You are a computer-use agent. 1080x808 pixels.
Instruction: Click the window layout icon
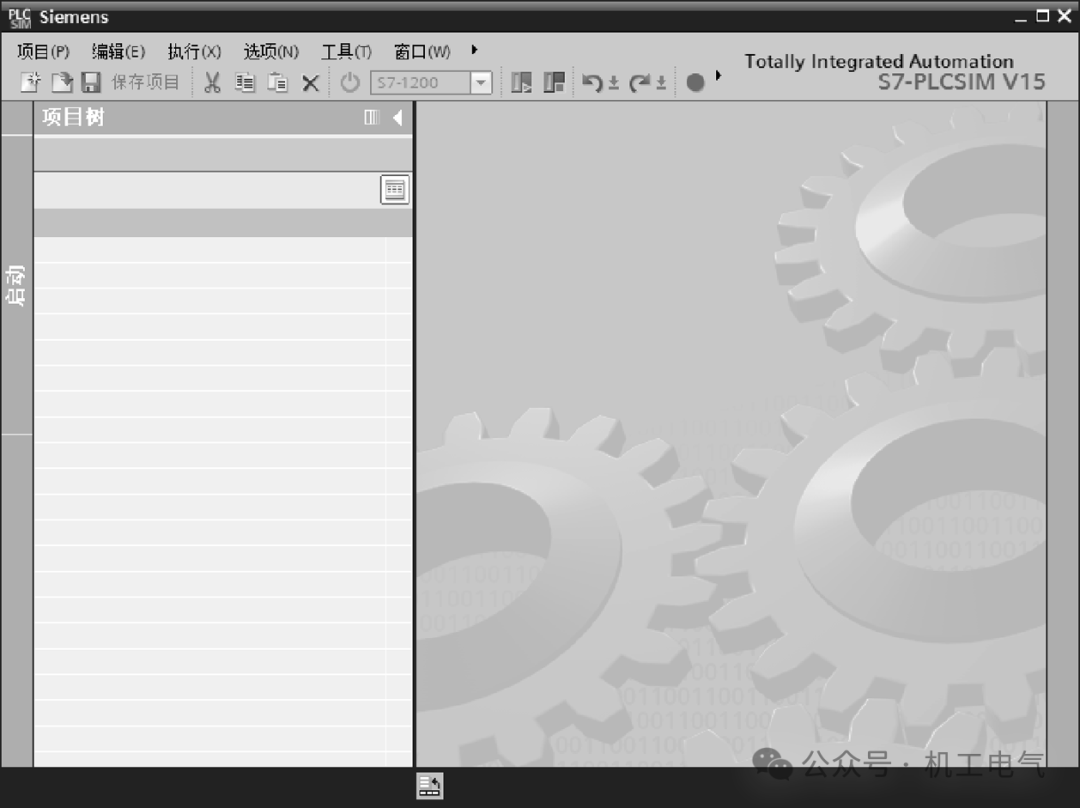click(x=554, y=83)
